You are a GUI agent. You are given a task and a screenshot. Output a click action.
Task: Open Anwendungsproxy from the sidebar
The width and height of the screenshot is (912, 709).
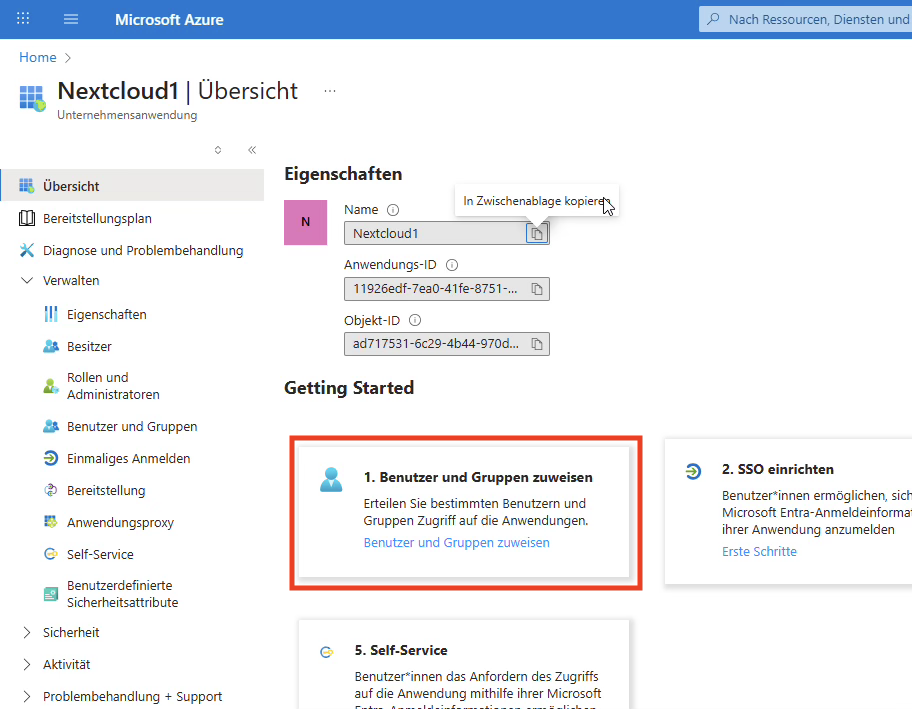[120, 522]
